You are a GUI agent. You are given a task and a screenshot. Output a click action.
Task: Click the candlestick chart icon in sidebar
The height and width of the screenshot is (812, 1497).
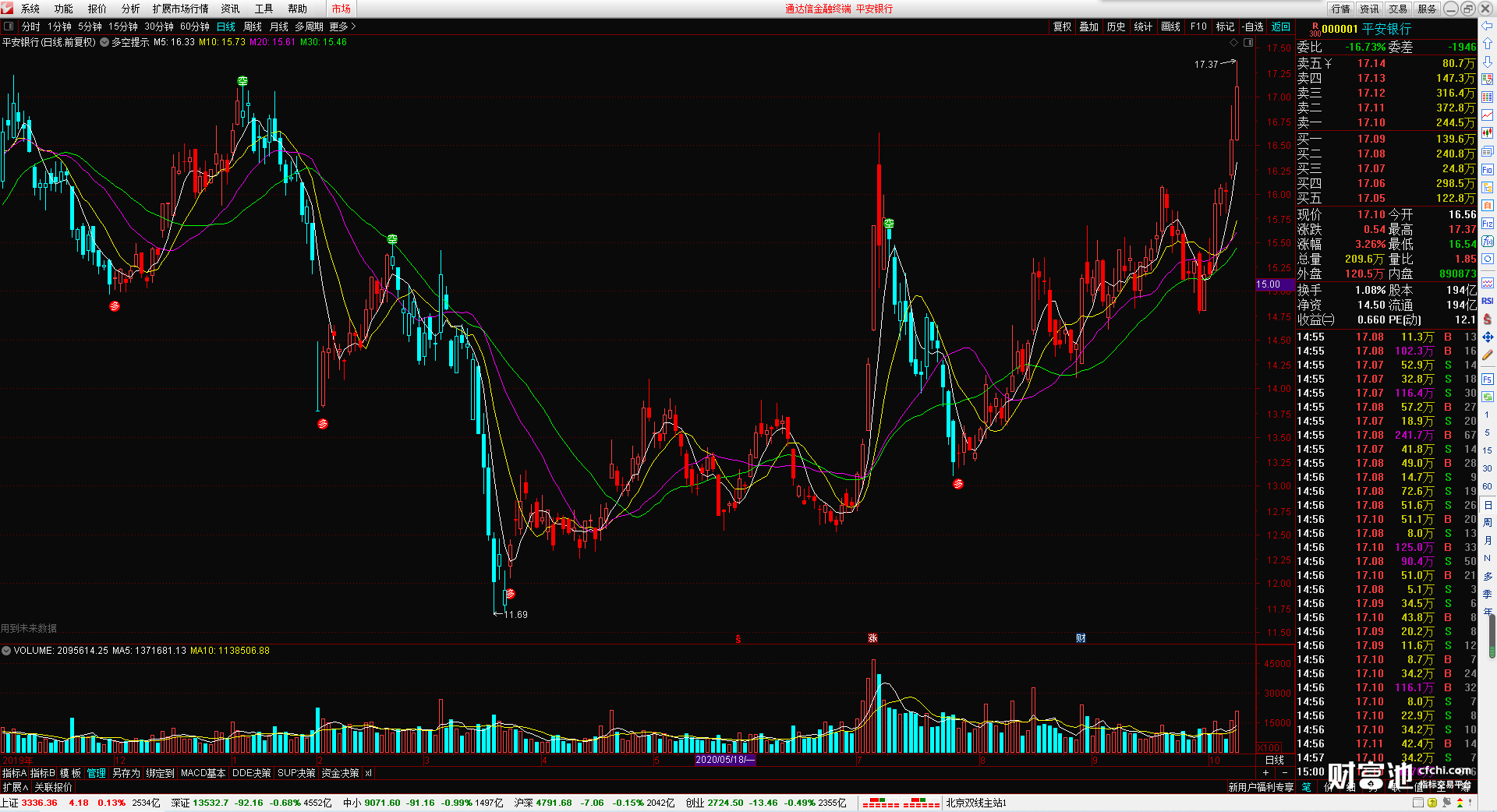tap(1488, 133)
